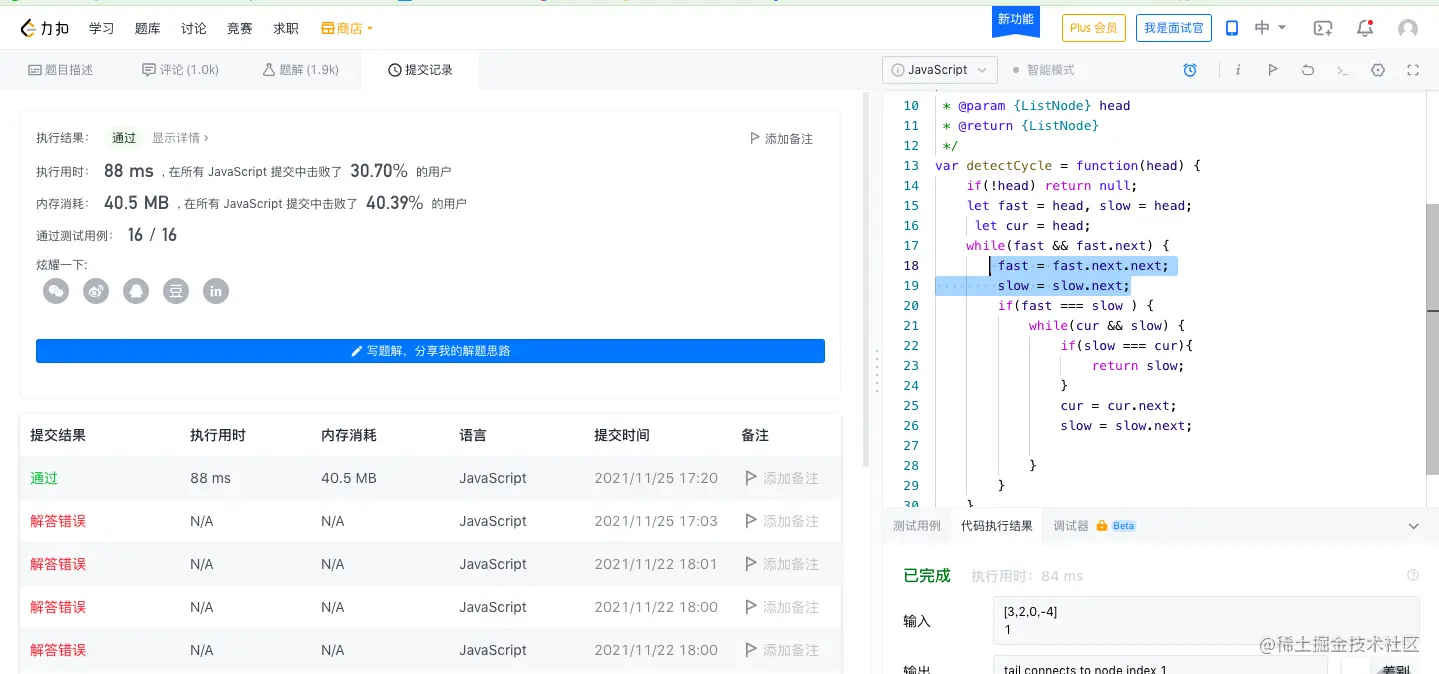Share result to Douban
The width and height of the screenshot is (1439, 674).
(176, 291)
